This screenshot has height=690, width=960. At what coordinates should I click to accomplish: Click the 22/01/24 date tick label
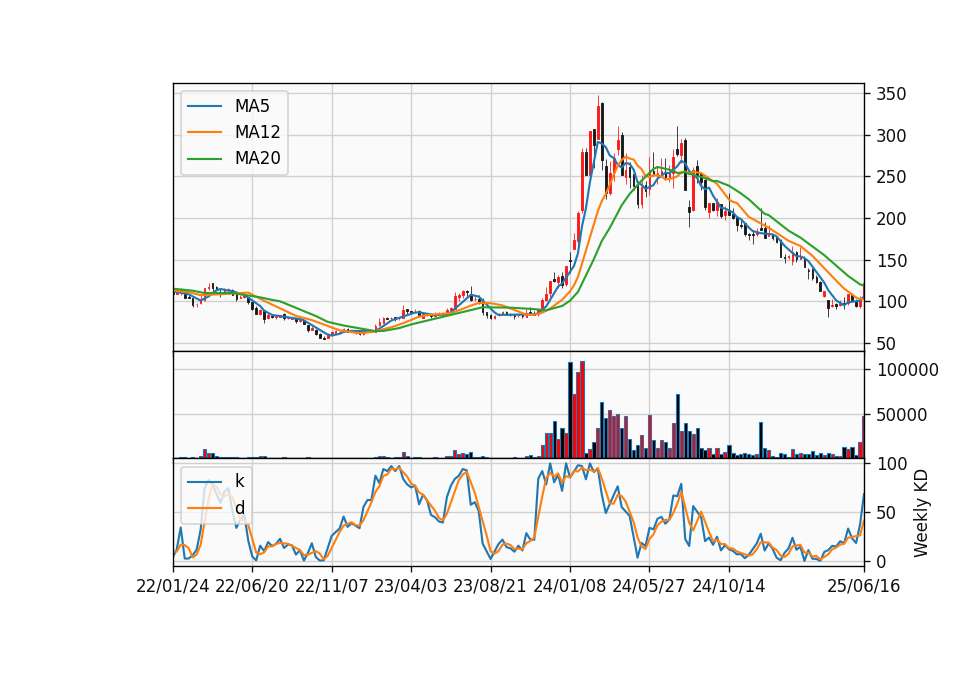(173, 587)
